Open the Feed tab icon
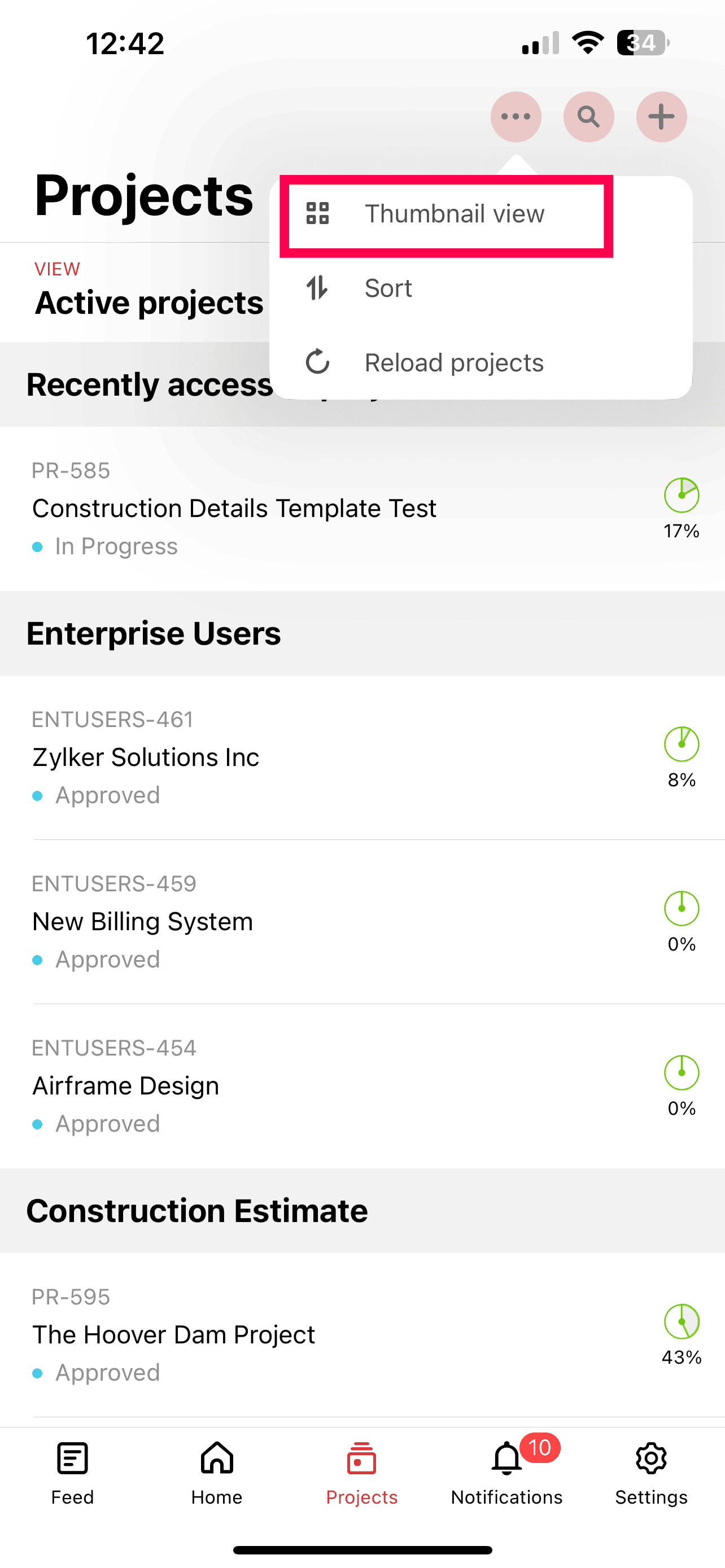Image resolution: width=725 pixels, height=1568 pixels. [x=72, y=1459]
